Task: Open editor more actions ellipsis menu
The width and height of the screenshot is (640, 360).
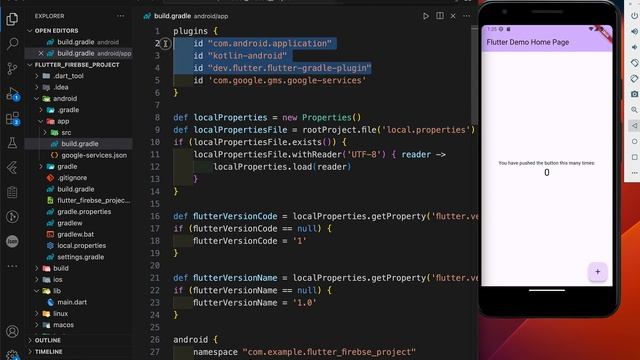Action: click(x=466, y=16)
